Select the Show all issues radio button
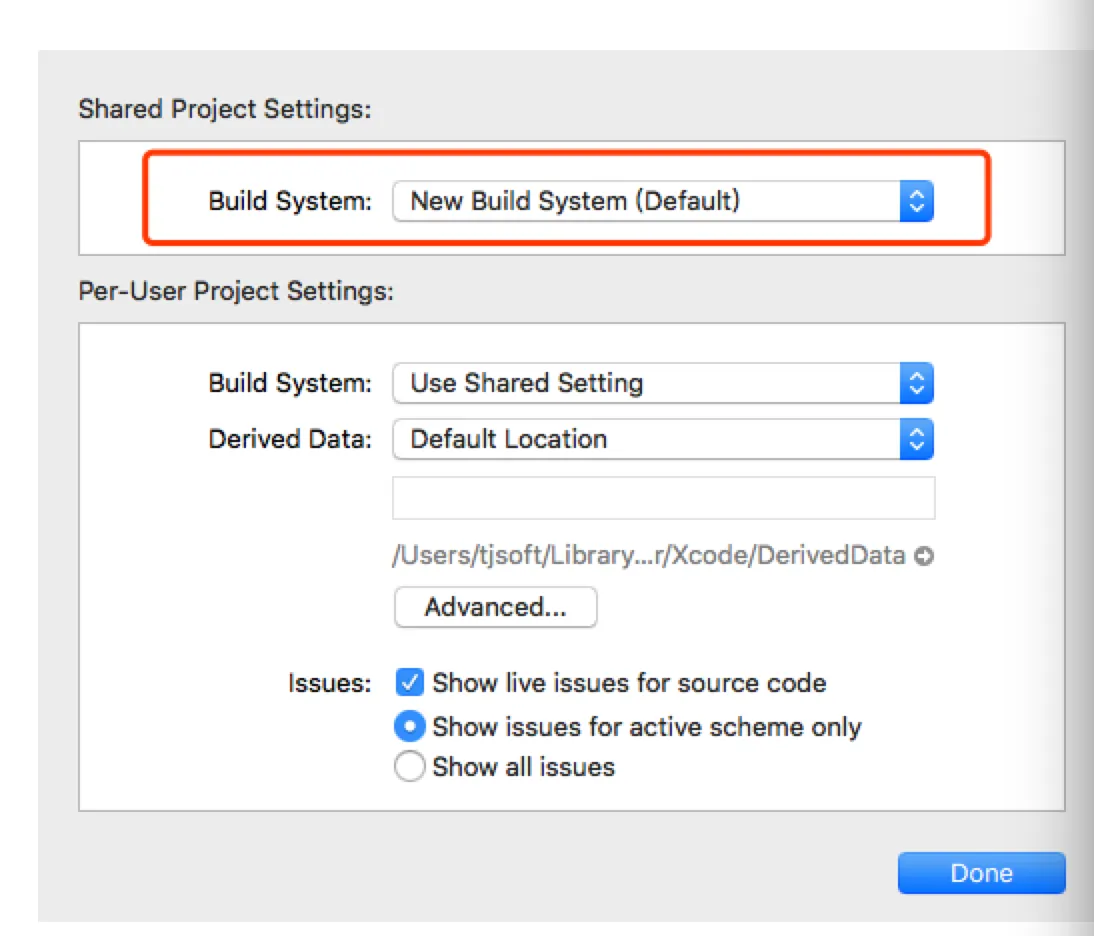This screenshot has width=1094, height=936. 410,768
